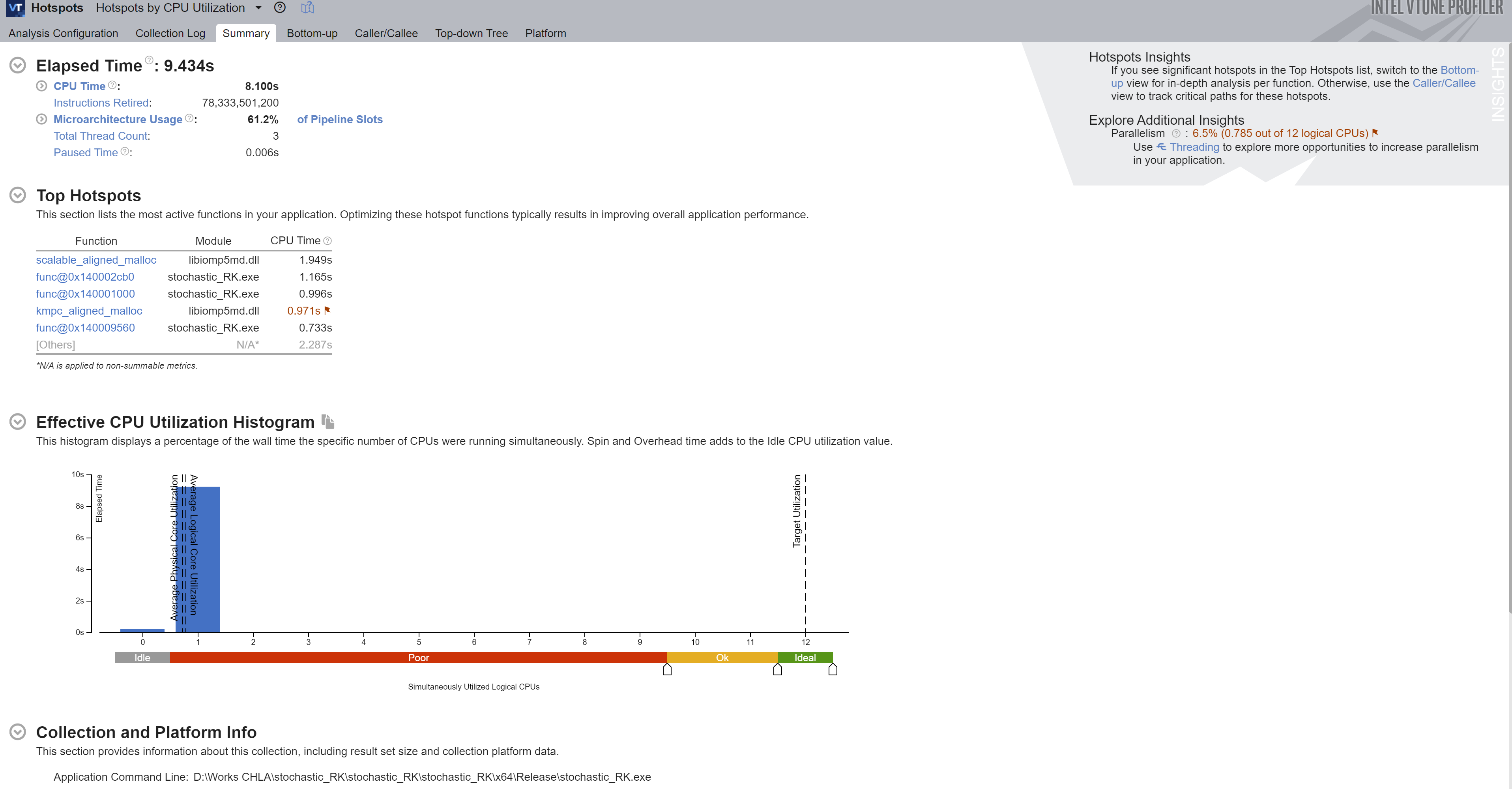
Task: Collapse the Top Hotspots section
Action: [18, 195]
